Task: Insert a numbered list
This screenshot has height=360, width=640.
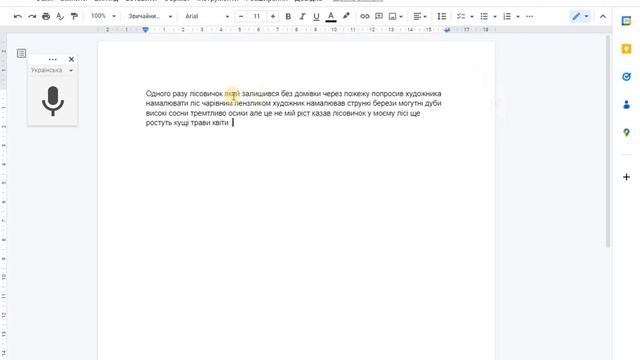Action: coord(507,16)
